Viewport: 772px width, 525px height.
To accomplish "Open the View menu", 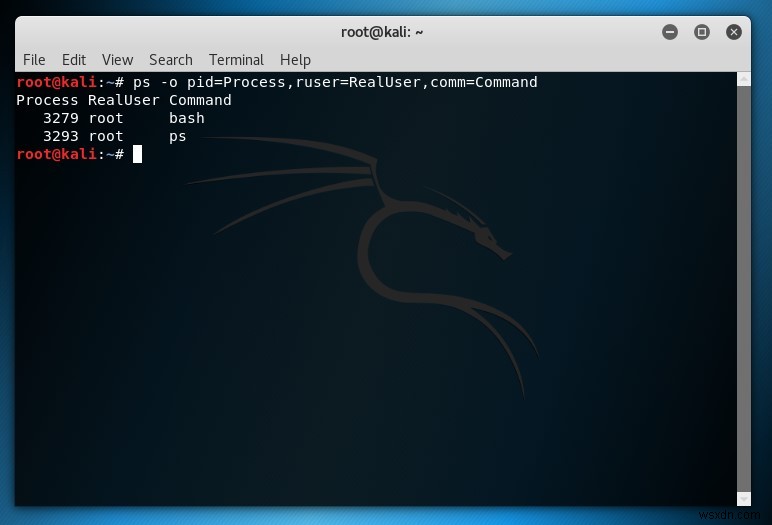I will coord(117,60).
